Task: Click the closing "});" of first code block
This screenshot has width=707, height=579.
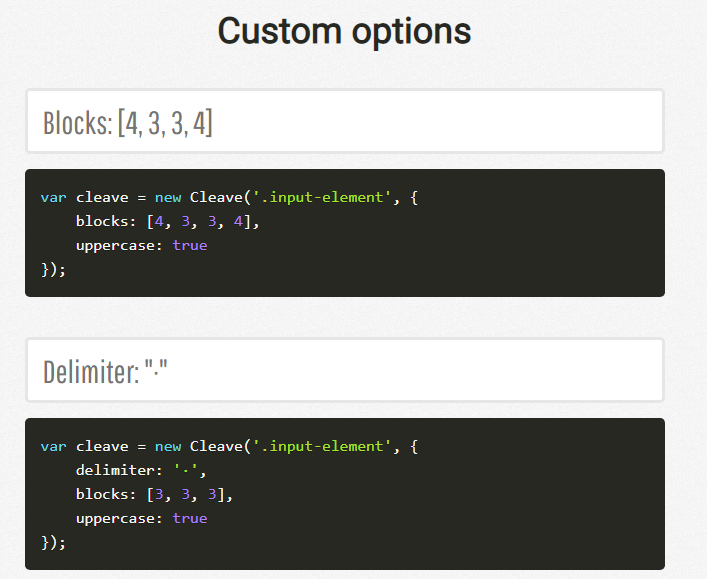Action: 53,269
